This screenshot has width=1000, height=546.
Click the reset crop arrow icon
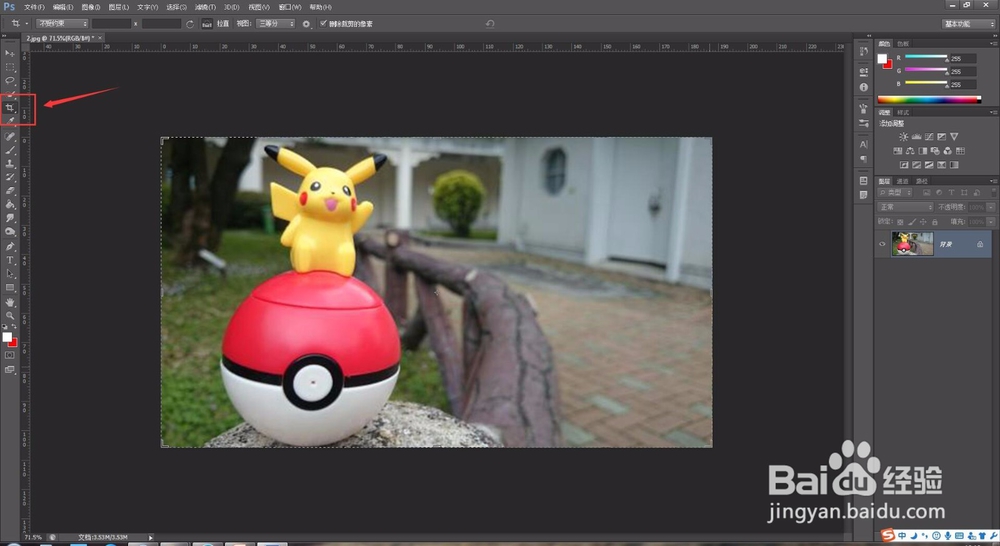click(490, 24)
